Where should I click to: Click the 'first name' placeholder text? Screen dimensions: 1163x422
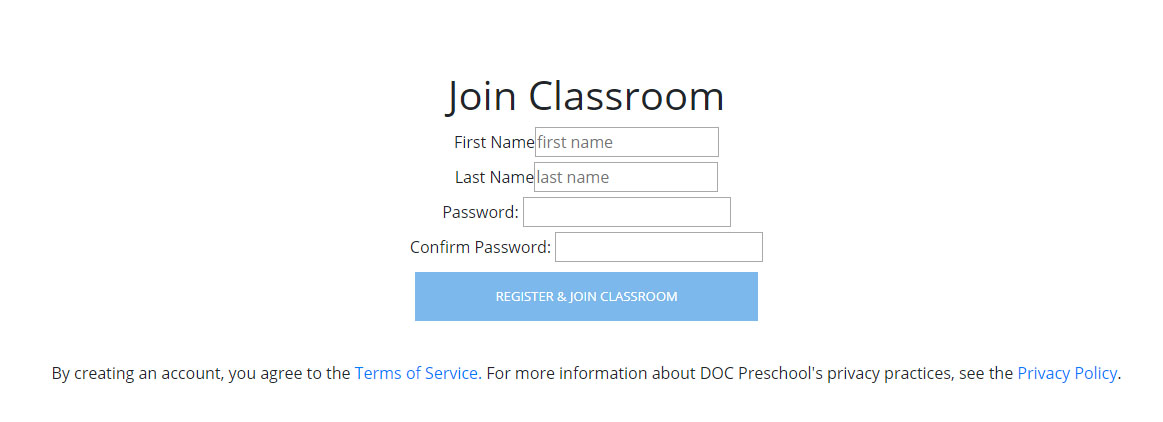click(x=575, y=142)
